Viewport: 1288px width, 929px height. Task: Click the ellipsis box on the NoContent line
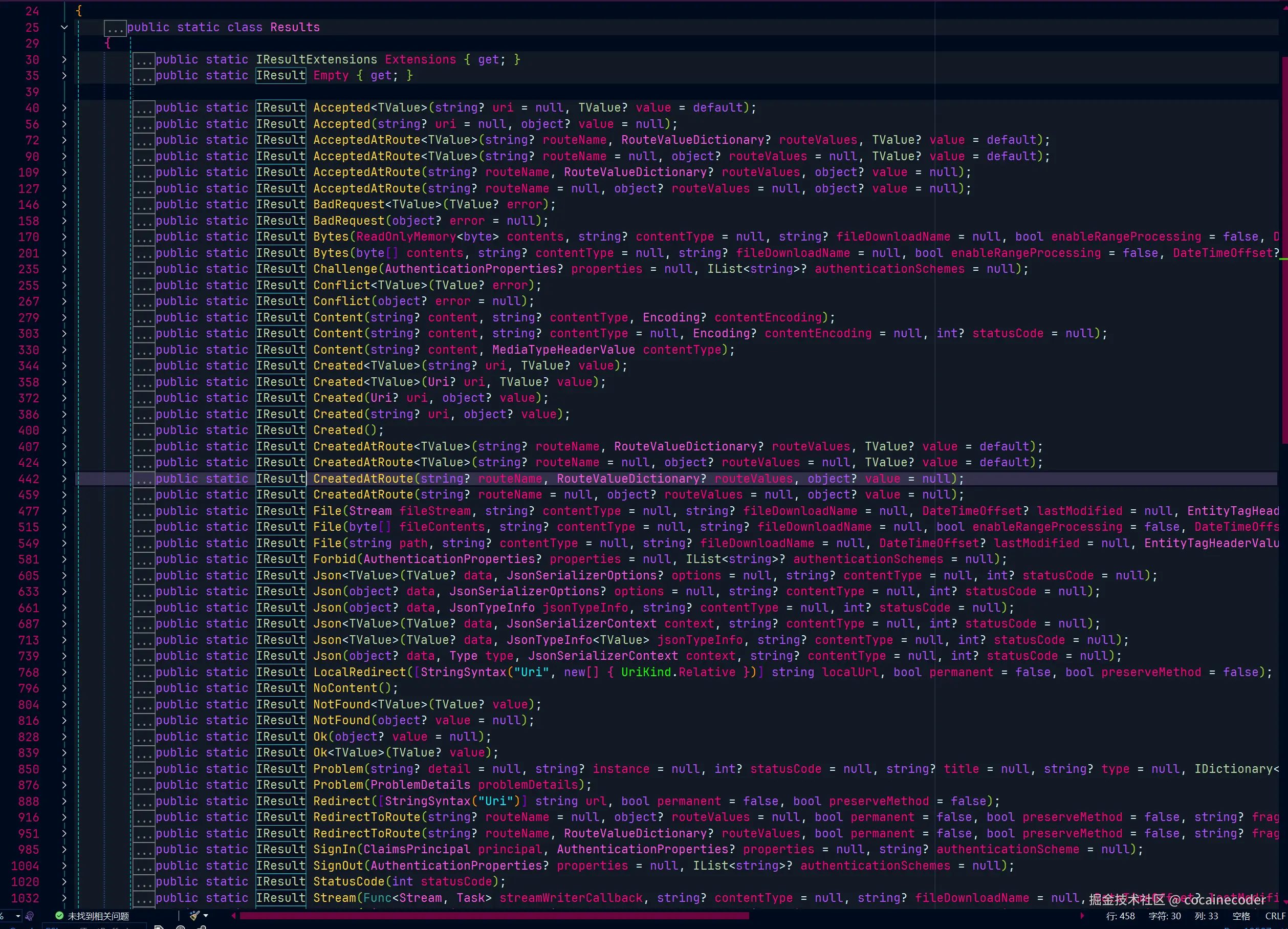click(144, 688)
